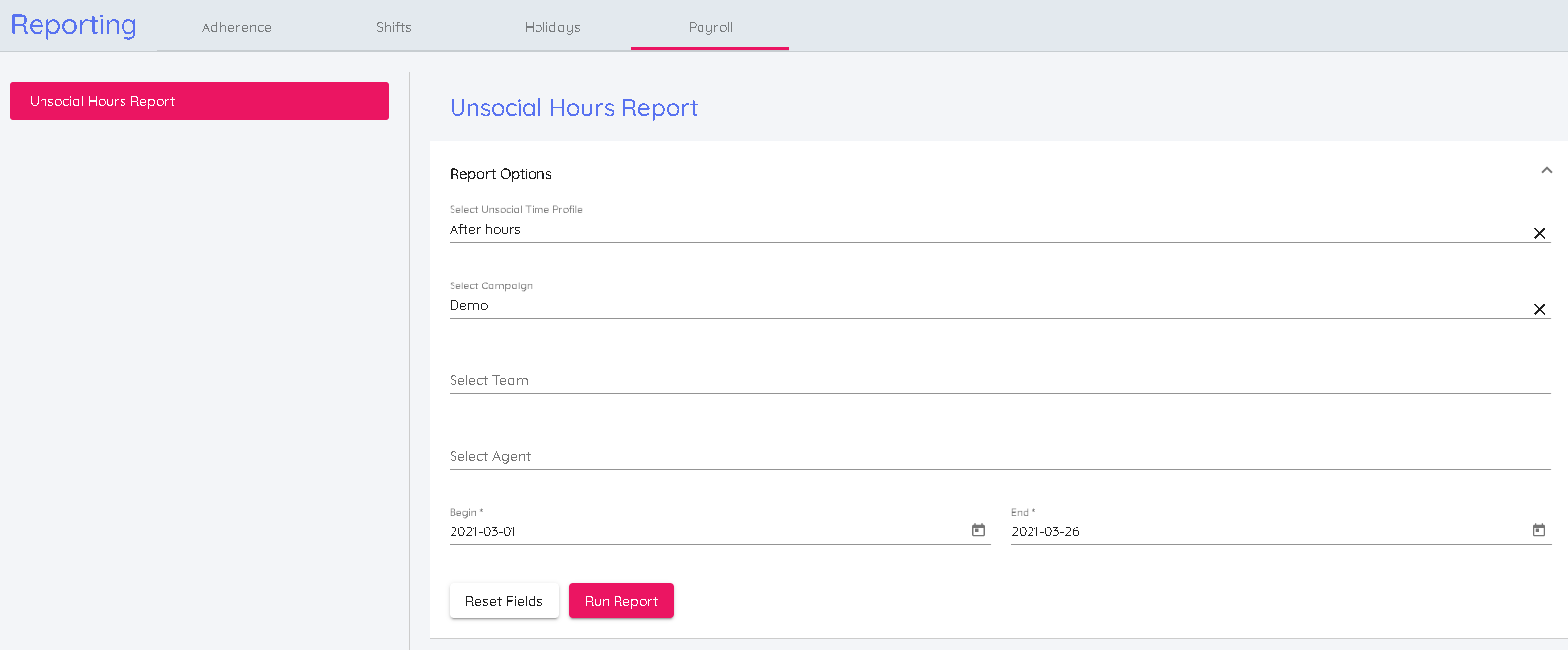
Task: Switch to the Adherence tab
Action: (236, 27)
